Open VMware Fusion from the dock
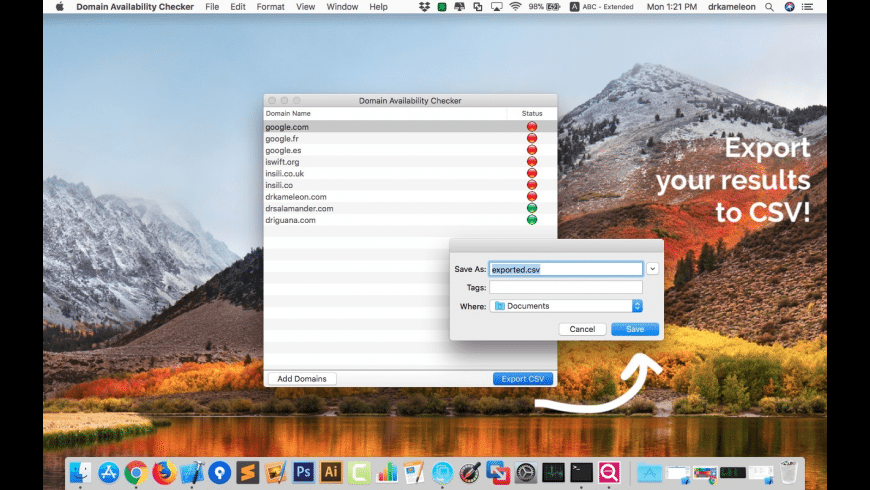 (498, 473)
